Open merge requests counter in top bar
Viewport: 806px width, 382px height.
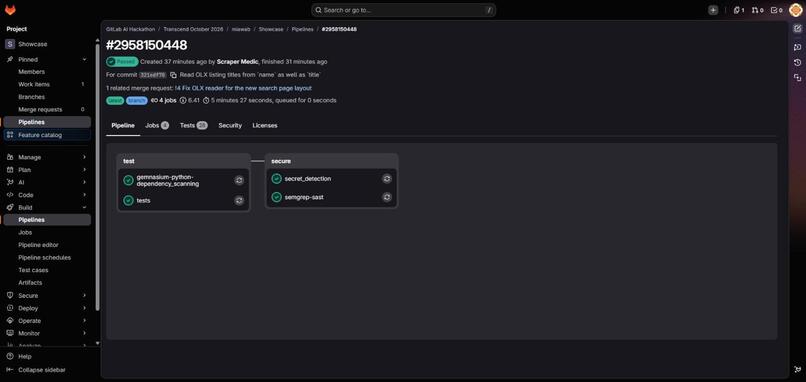(x=758, y=10)
